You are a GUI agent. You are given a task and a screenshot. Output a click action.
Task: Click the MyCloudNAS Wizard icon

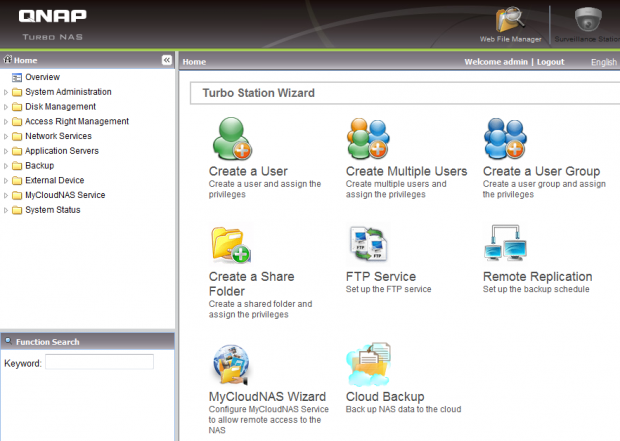(231, 364)
